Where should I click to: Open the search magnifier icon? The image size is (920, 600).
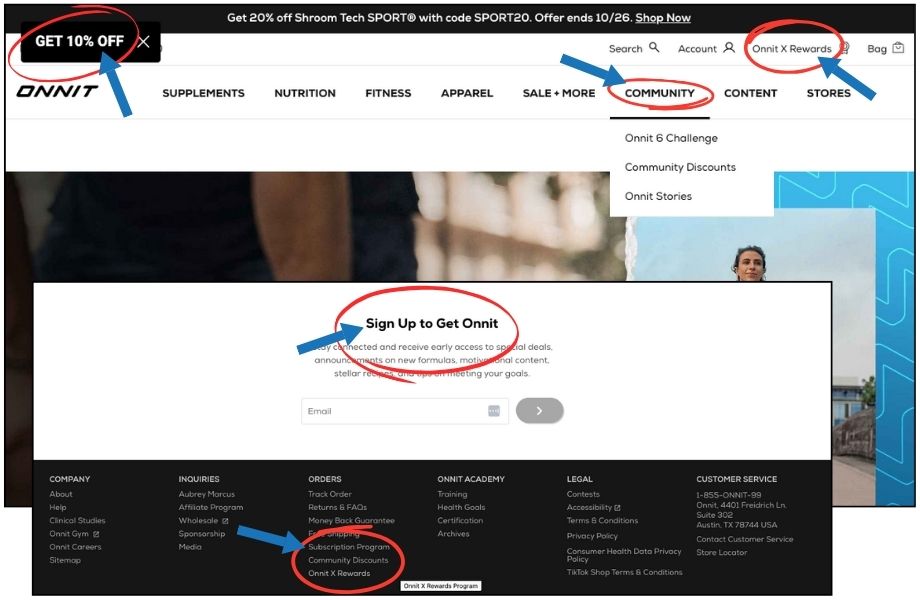coord(651,48)
